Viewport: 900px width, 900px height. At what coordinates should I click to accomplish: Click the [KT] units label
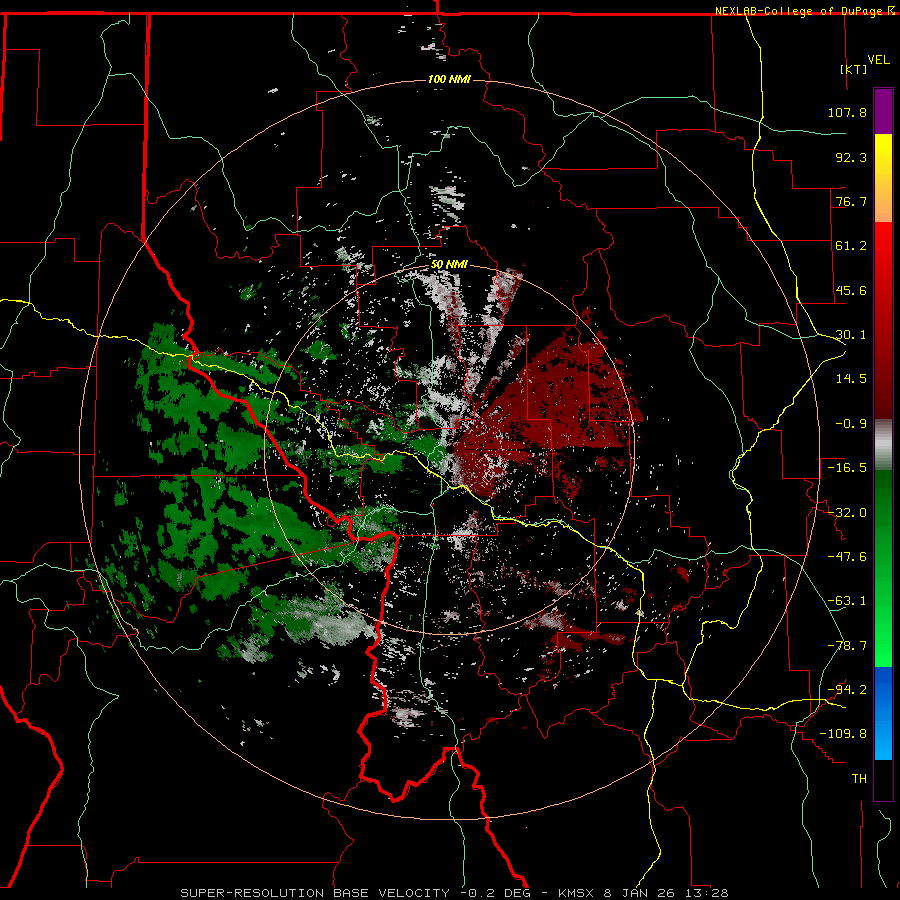[853, 69]
